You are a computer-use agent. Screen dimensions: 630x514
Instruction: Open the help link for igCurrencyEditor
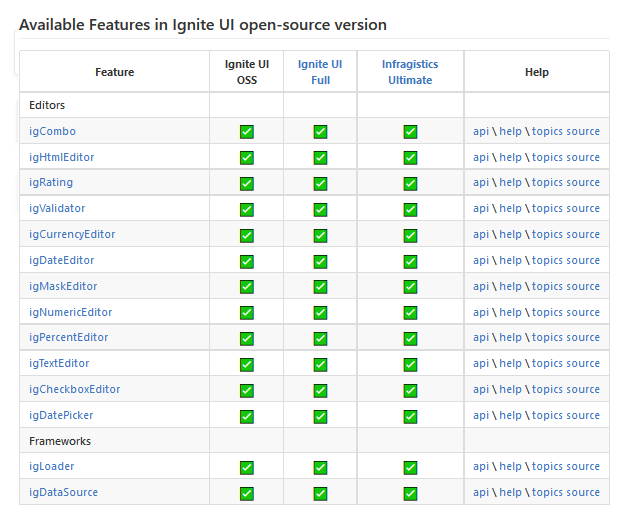click(x=510, y=234)
